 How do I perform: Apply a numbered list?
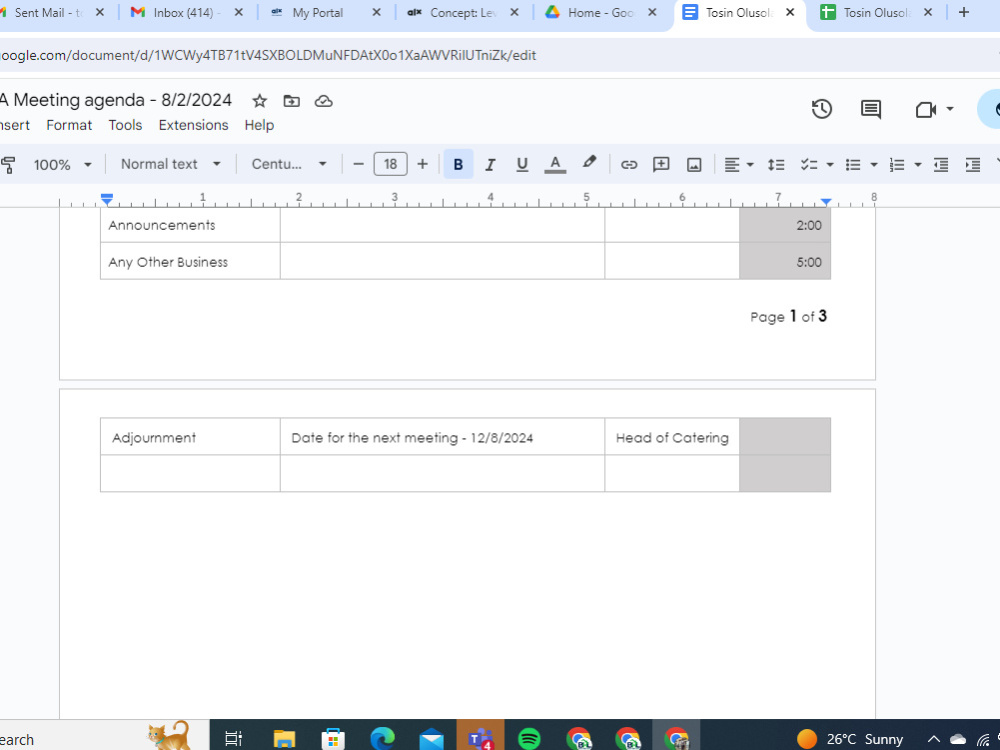pyautogui.click(x=897, y=165)
